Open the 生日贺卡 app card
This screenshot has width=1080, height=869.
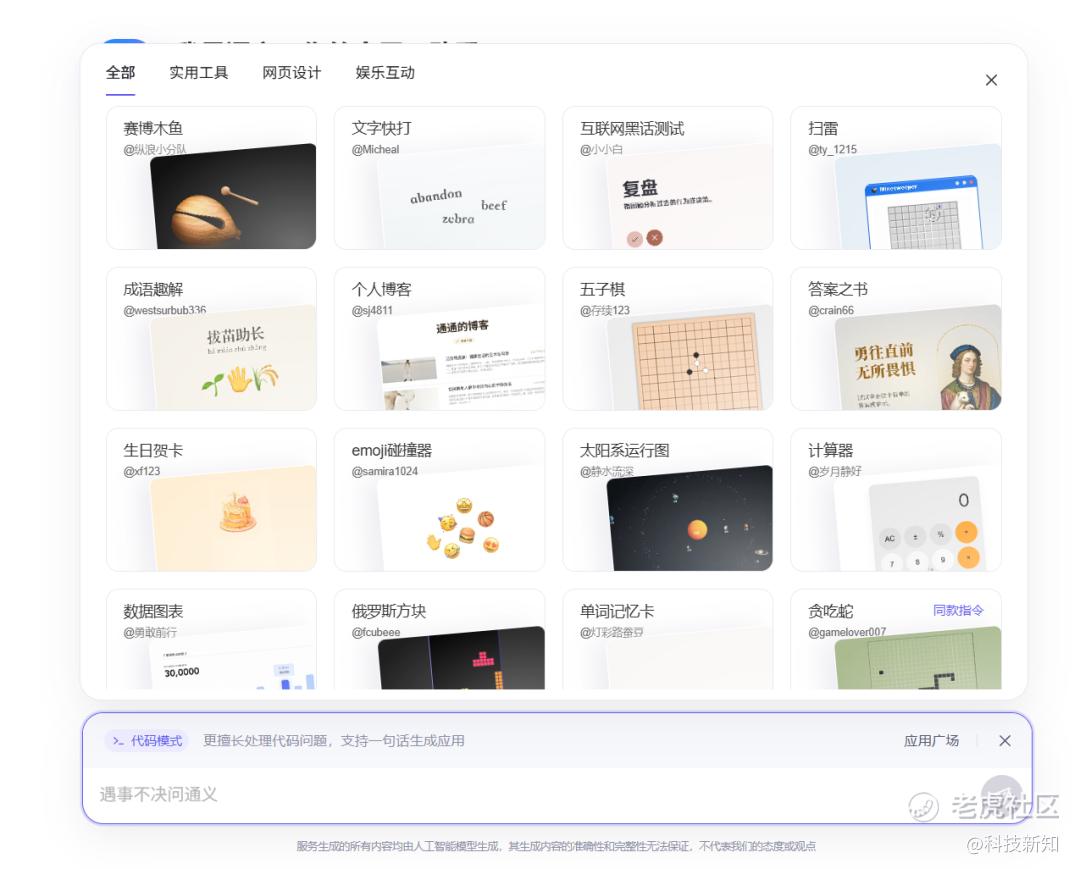pos(211,500)
